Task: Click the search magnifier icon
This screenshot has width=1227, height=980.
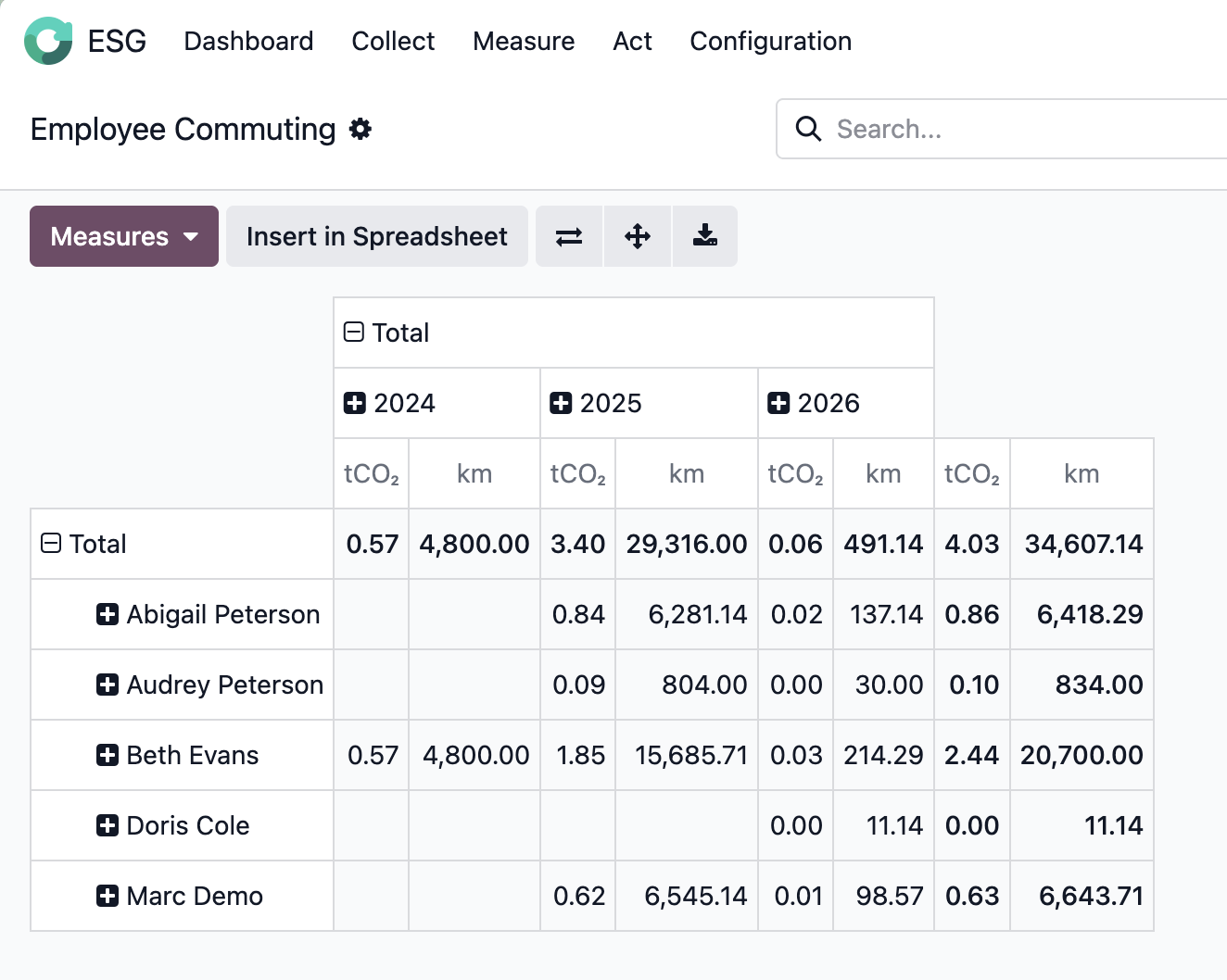Action: 808,129
